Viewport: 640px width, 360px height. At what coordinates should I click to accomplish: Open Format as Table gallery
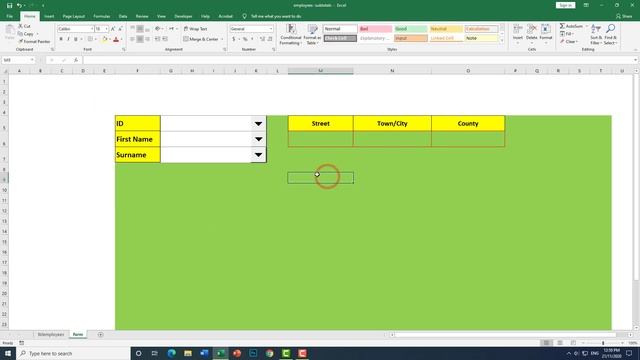pos(312,34)
